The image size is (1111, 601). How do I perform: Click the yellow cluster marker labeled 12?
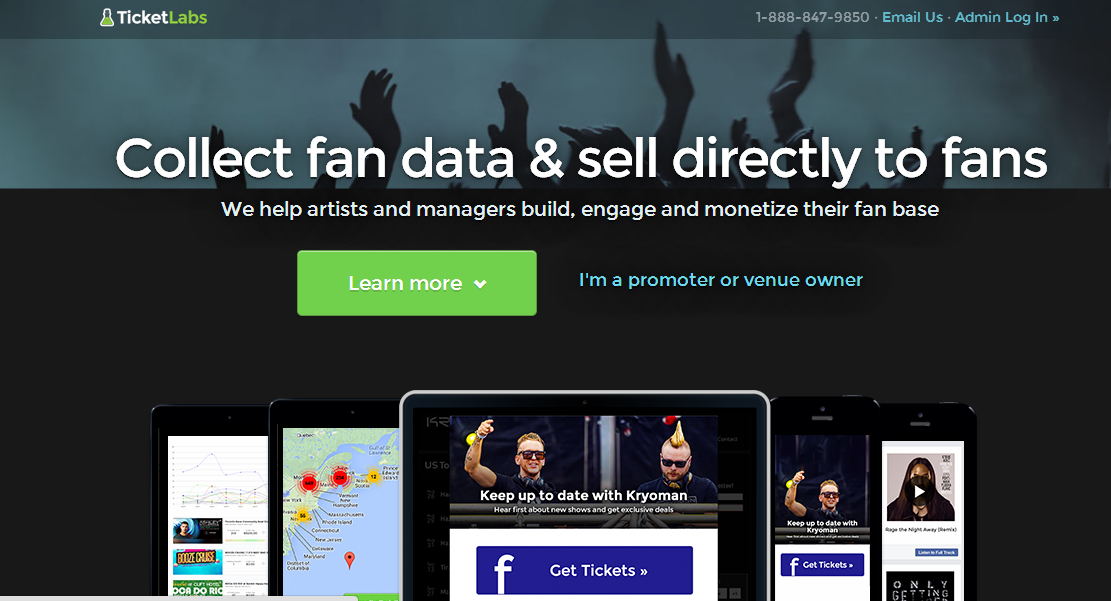[x=373, y=476]
